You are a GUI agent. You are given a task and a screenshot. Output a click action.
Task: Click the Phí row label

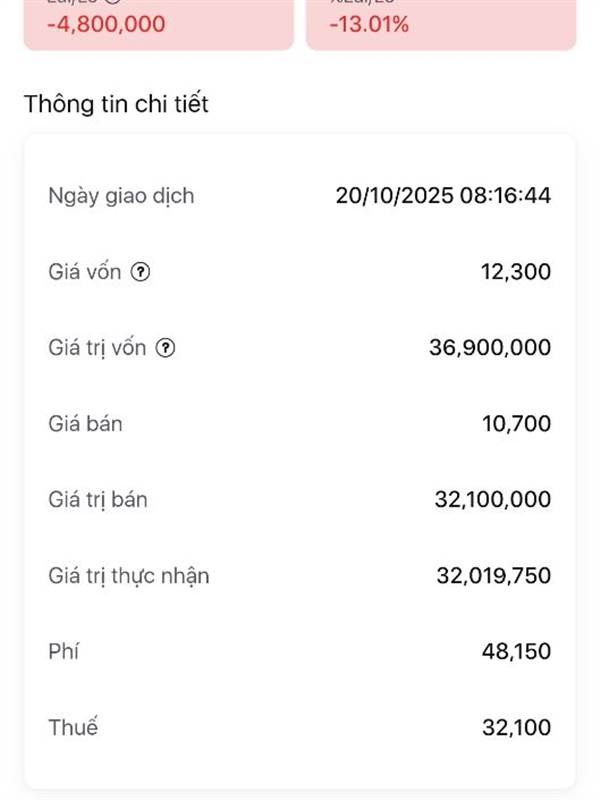(x=64, y=652)
